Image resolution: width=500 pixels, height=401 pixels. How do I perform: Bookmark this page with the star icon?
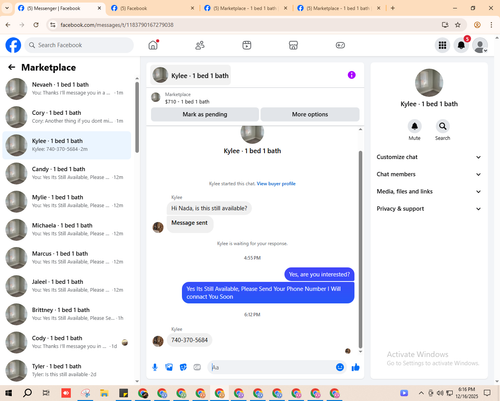point(458,25)
